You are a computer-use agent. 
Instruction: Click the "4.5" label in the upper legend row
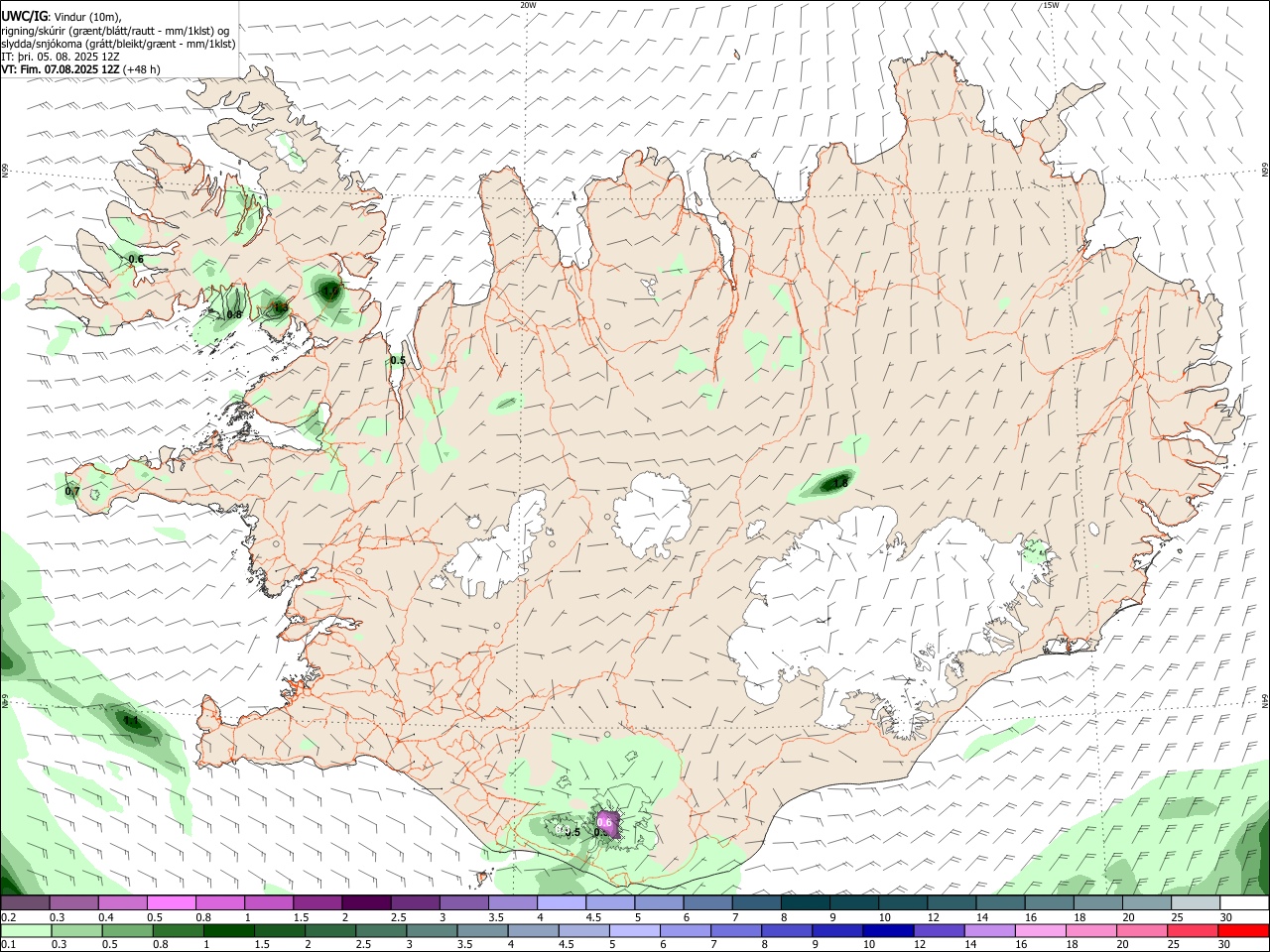coord(593,917)
